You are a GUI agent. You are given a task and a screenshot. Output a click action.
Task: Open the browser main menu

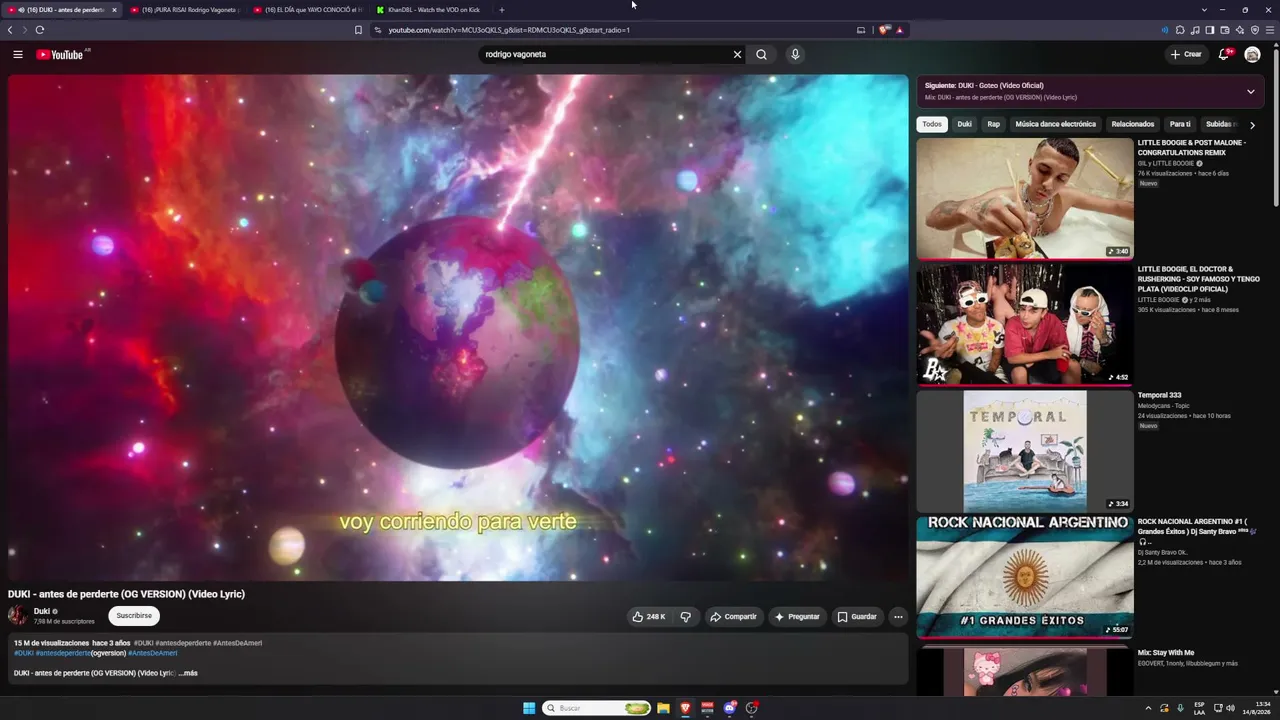point(1271,30)
